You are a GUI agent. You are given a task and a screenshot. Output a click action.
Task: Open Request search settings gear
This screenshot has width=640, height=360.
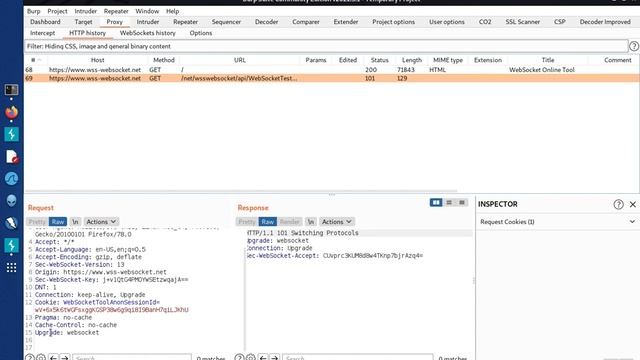(41, 358)
